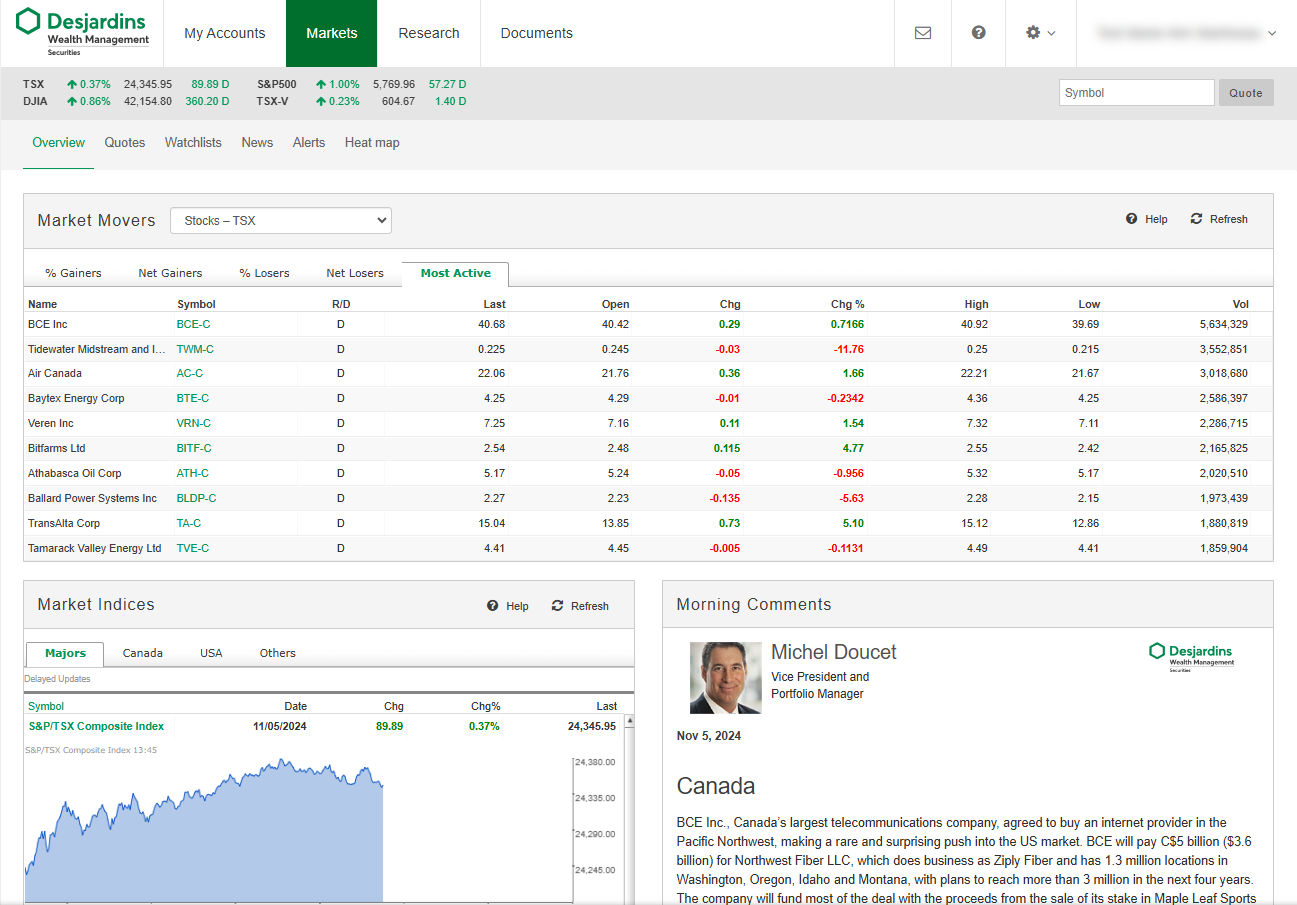Viewport: 1297px width, 905px height.
Task: Switch to Net Gainers tab
Action: [170, 273]
